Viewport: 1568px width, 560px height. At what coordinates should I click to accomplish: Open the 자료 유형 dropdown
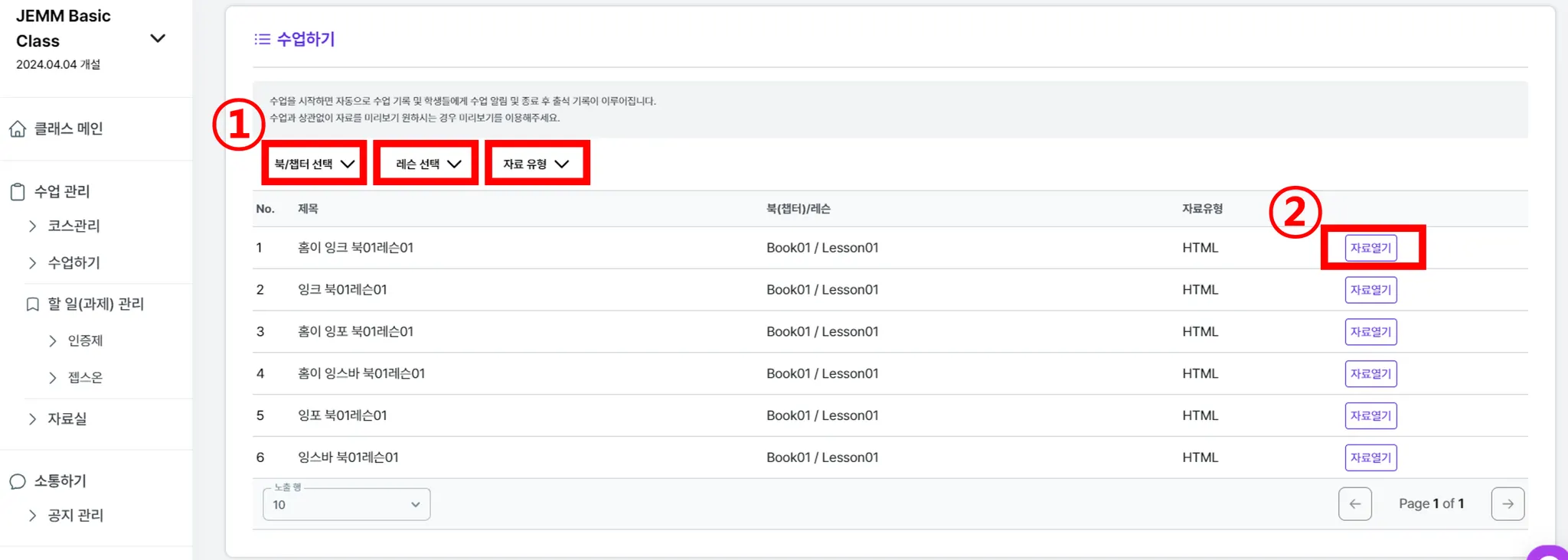pos(537,164)
